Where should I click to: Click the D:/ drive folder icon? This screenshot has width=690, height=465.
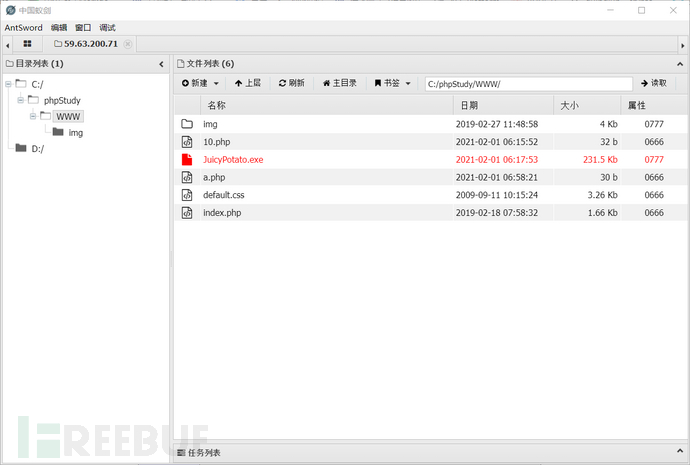(x=21, y=147)
